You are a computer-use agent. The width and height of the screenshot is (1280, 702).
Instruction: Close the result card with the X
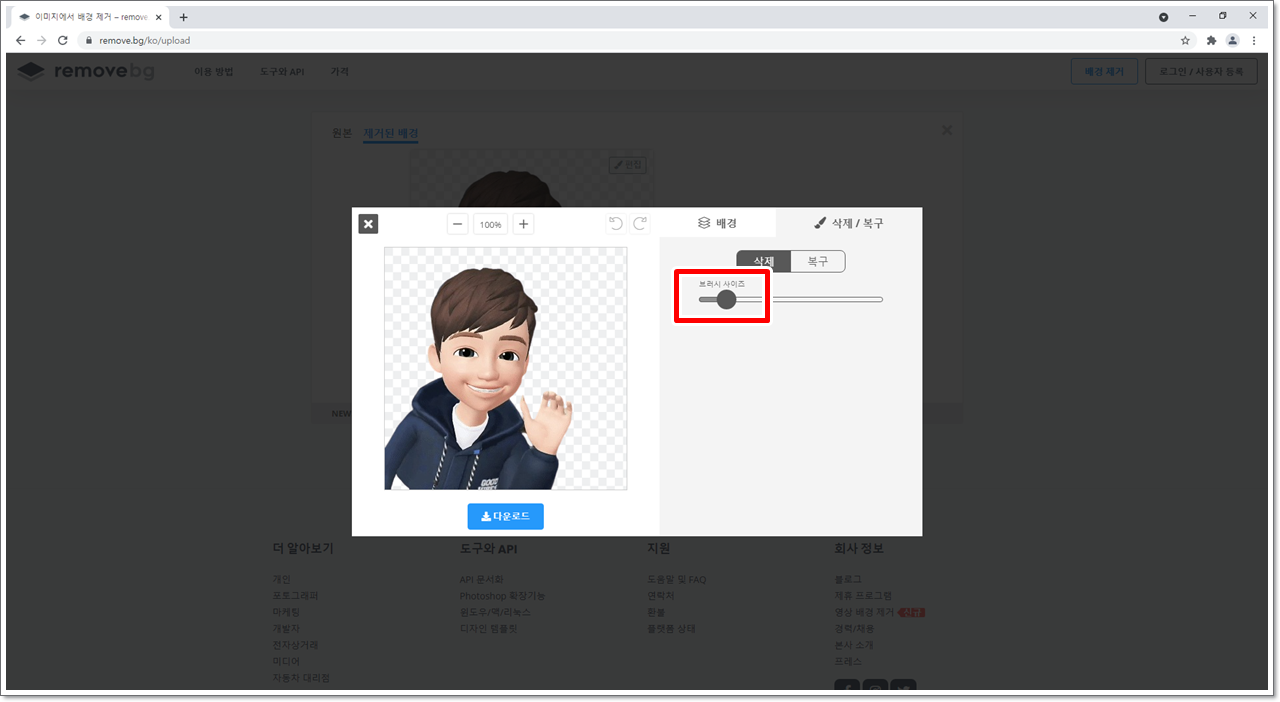point(947,130)
